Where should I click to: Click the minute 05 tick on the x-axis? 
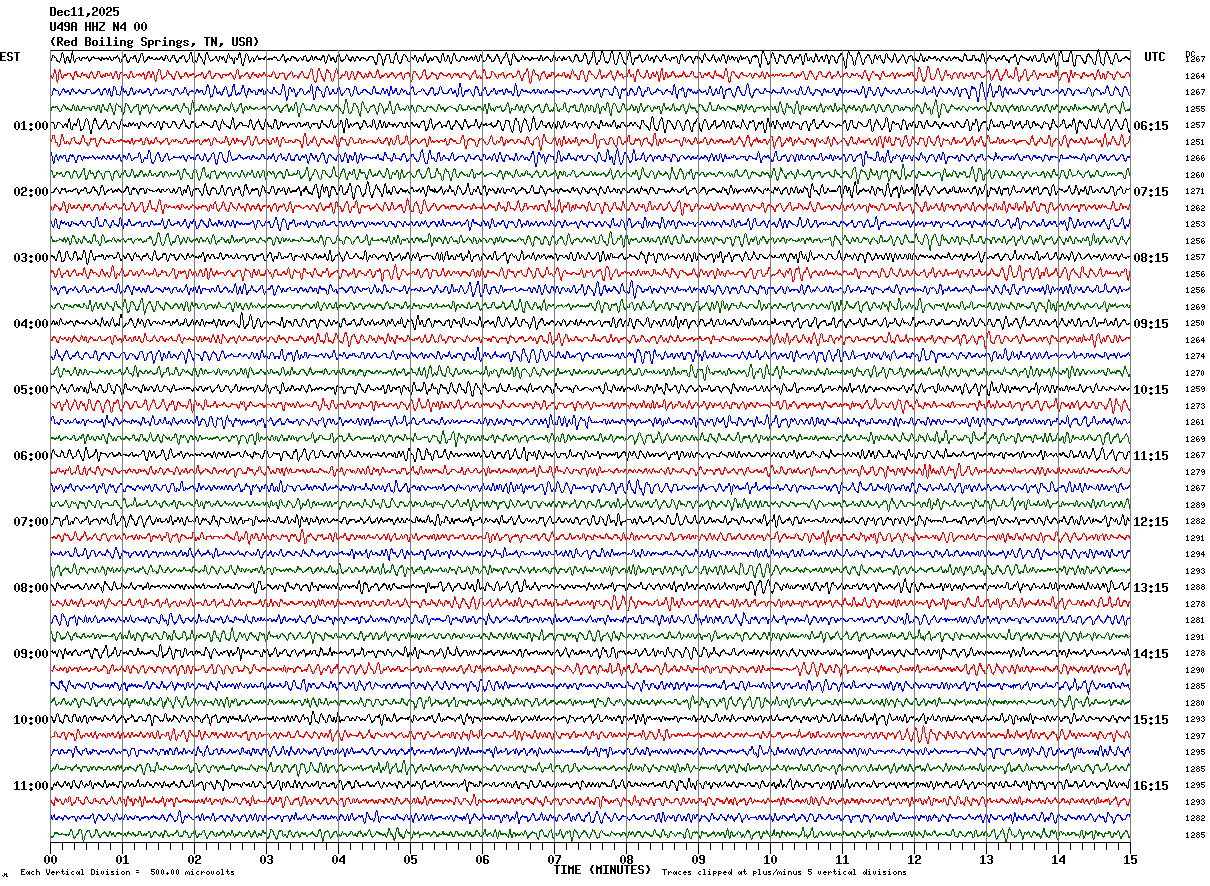point(410,859)
